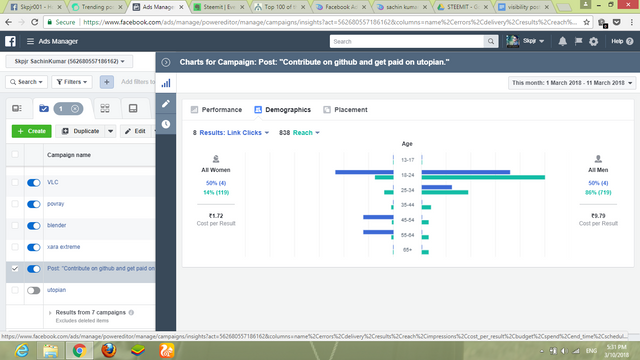Click the Edit button
The height and width of the screenshot is (360, 640).
(x=136, y=131)
